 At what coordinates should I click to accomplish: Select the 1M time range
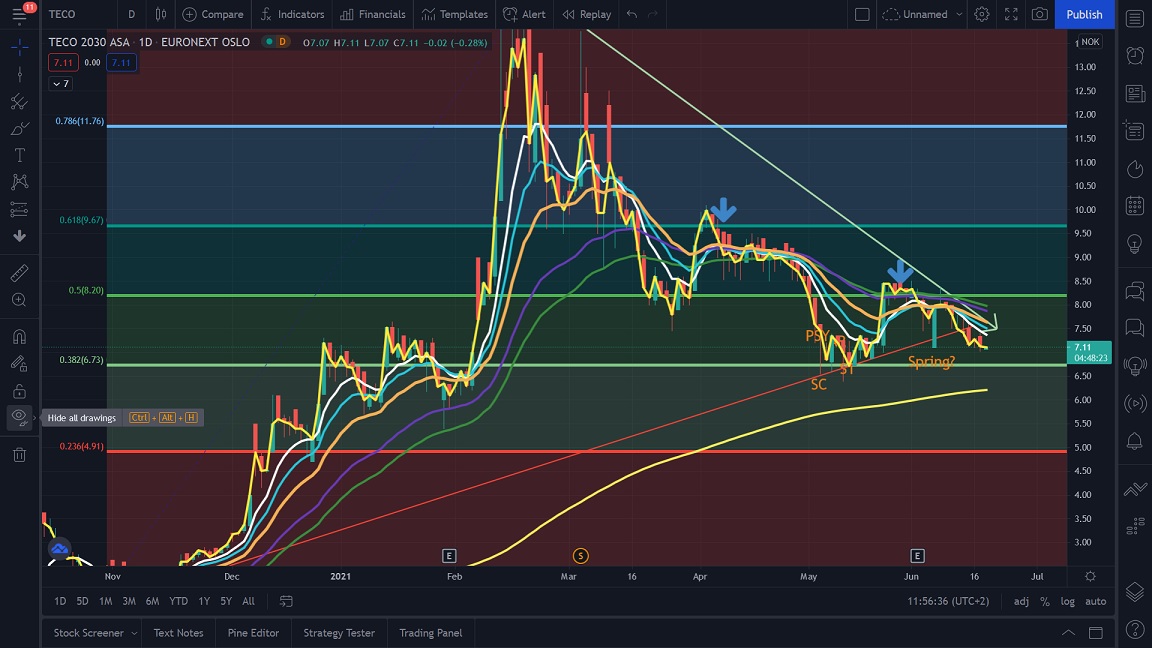coord(106,601)
